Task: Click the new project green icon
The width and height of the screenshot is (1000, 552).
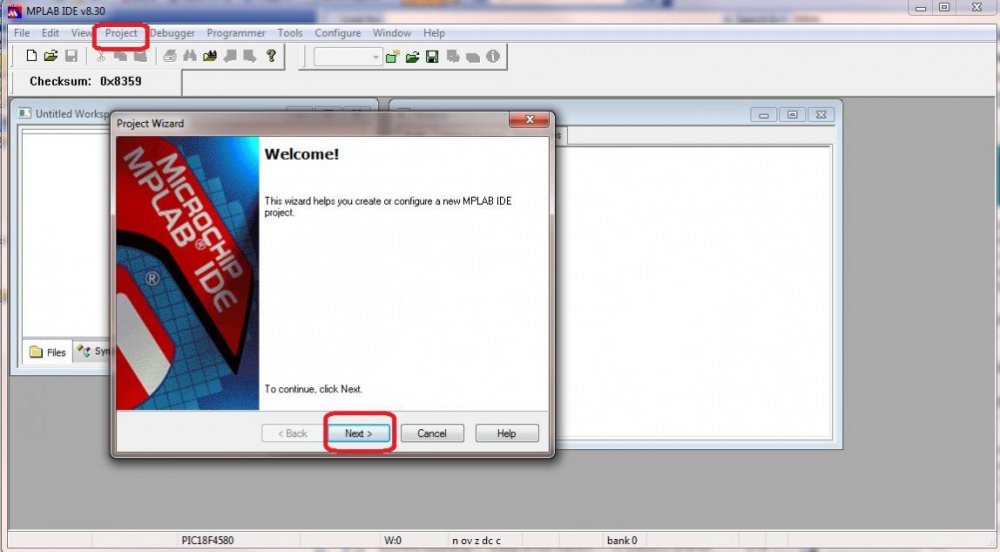Action: [392, 57]
